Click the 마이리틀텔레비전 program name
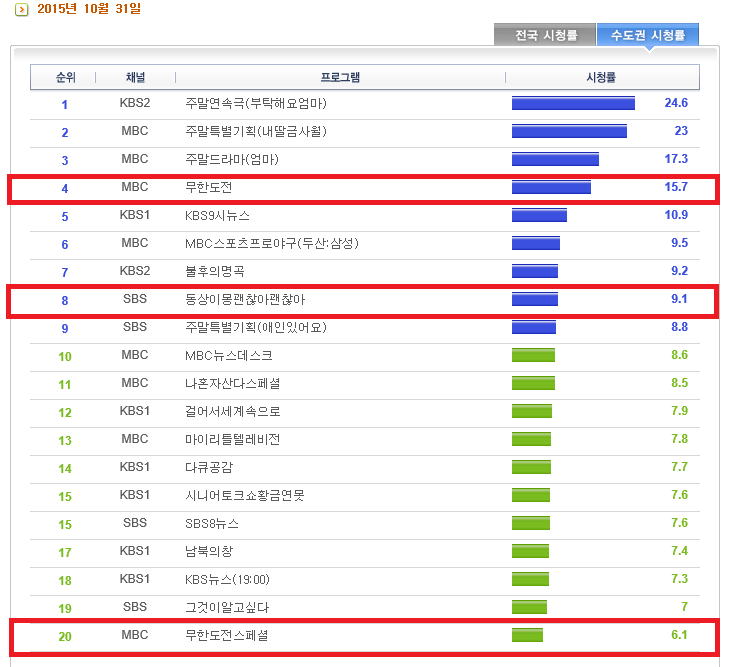The width and height of the screenshot is (734, 667). [x=233, y=439]
